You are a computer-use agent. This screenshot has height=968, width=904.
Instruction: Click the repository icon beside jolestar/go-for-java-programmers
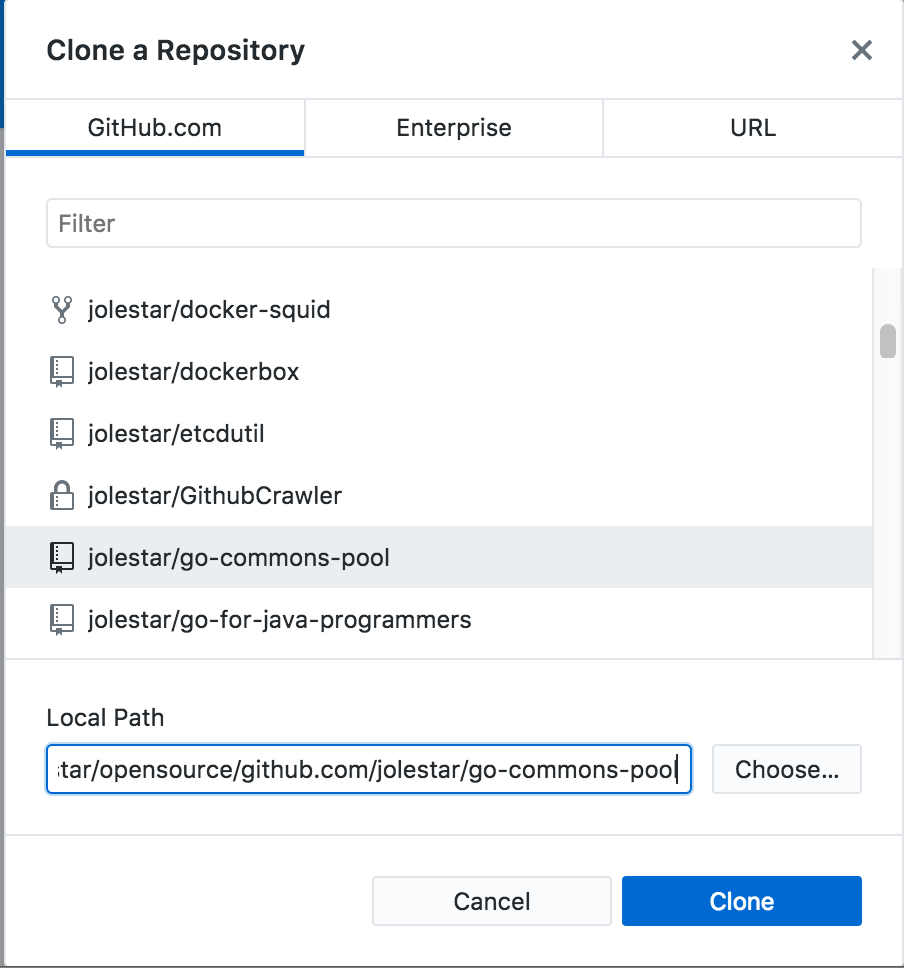point(62,620)
